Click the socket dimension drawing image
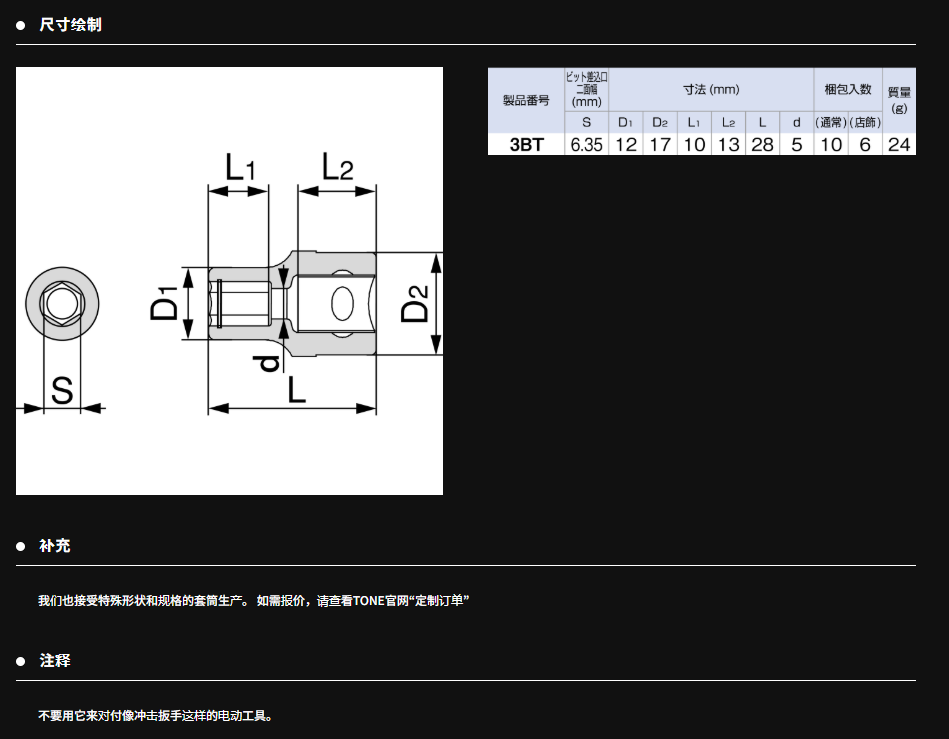 229,281
